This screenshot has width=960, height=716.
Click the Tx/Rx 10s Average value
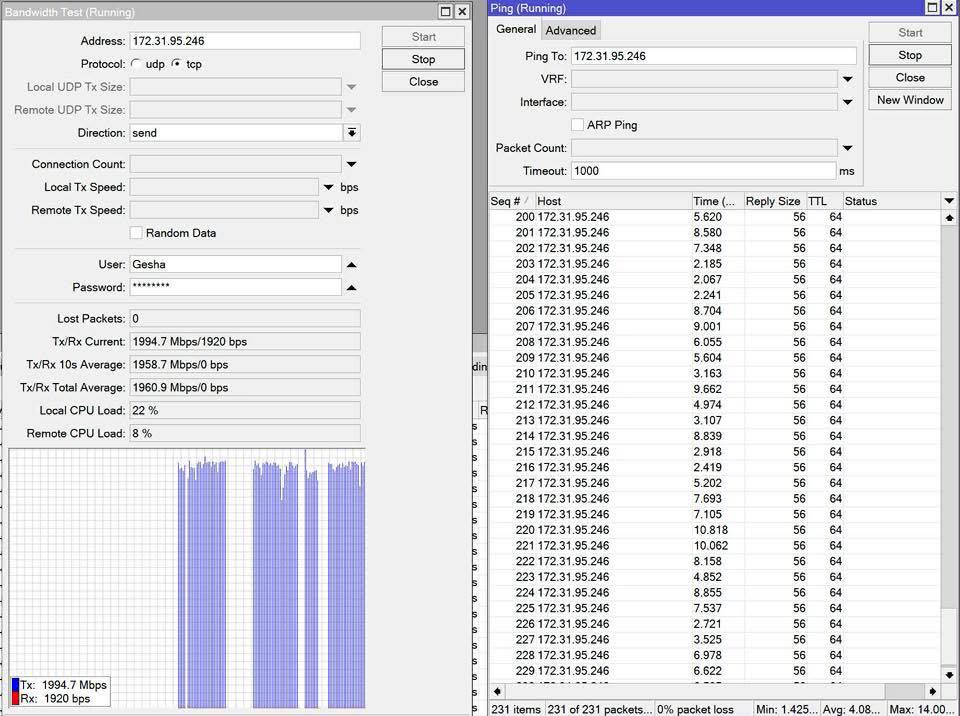point(245,364)
